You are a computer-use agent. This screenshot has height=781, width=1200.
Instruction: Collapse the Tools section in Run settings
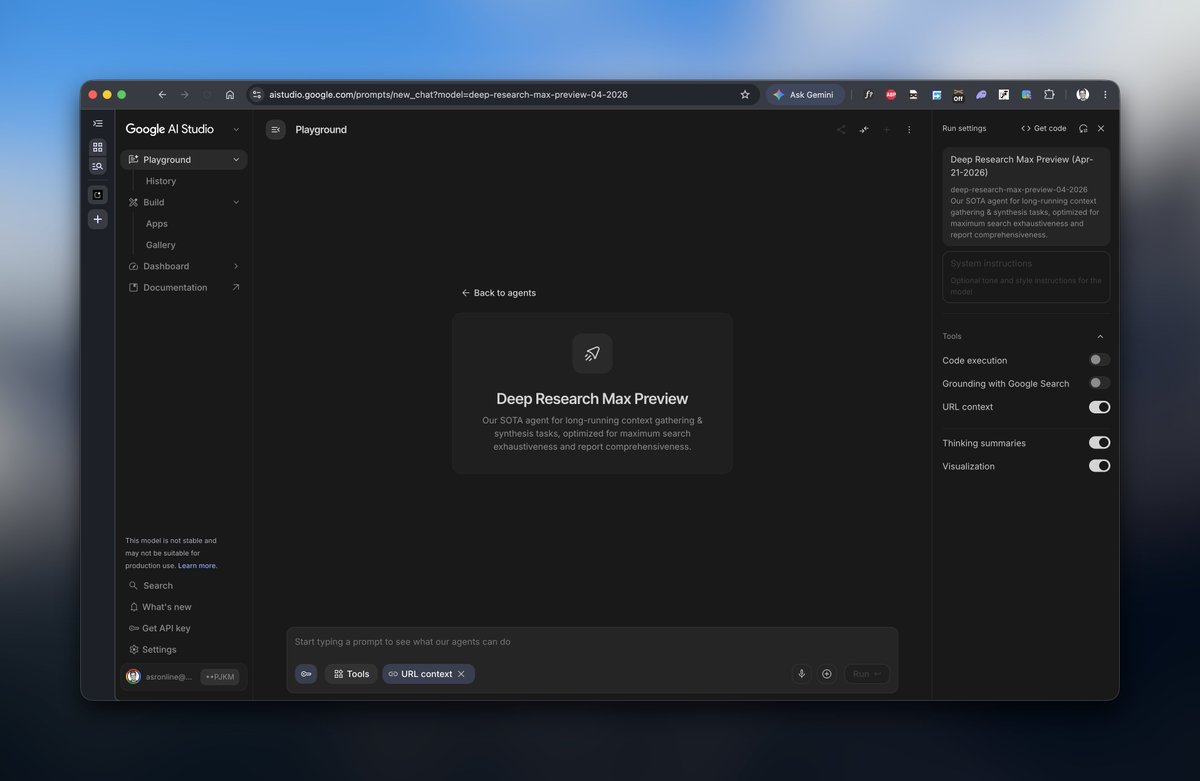(1100, 336)
